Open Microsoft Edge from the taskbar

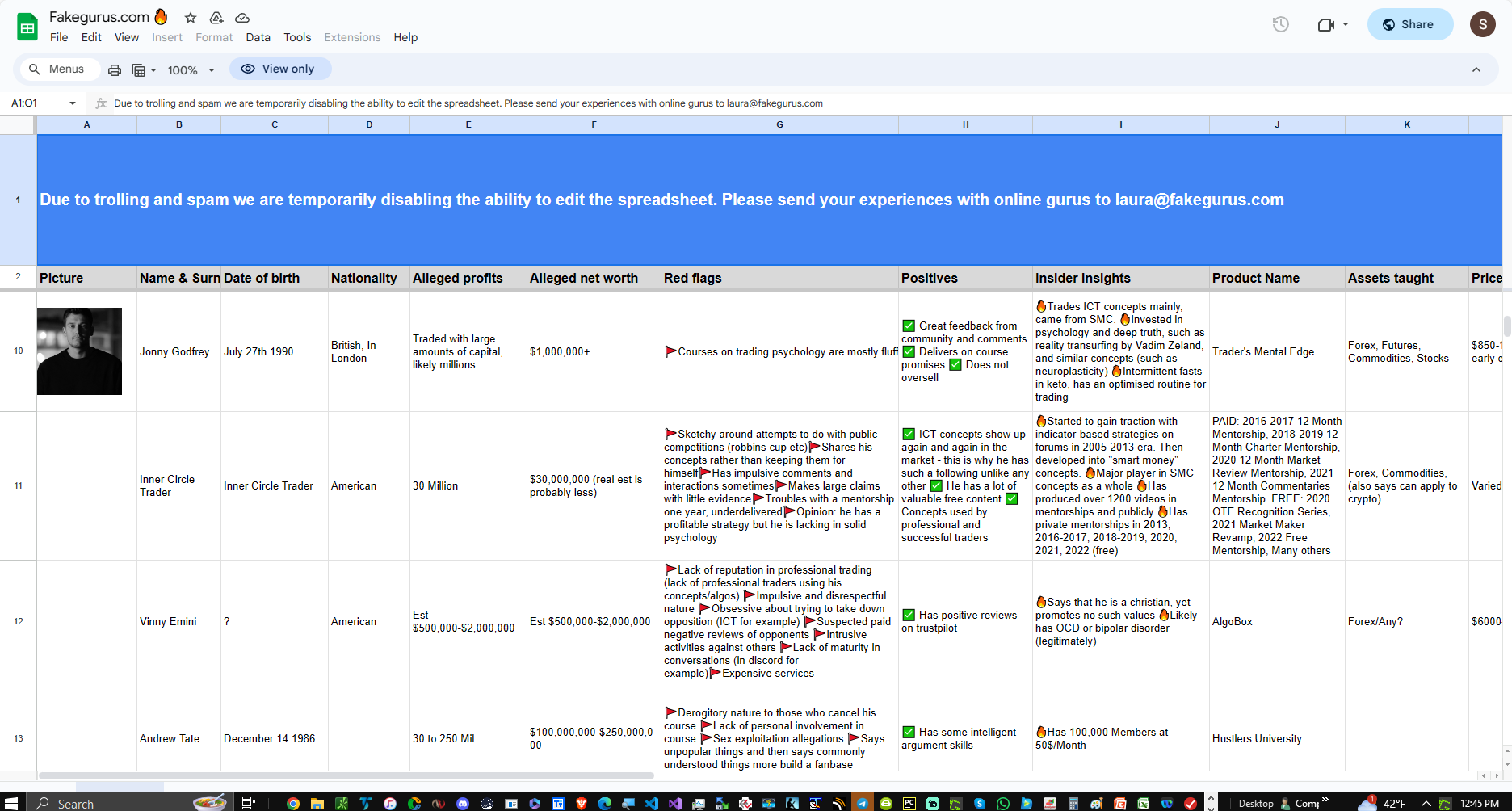tap(605, 803)
